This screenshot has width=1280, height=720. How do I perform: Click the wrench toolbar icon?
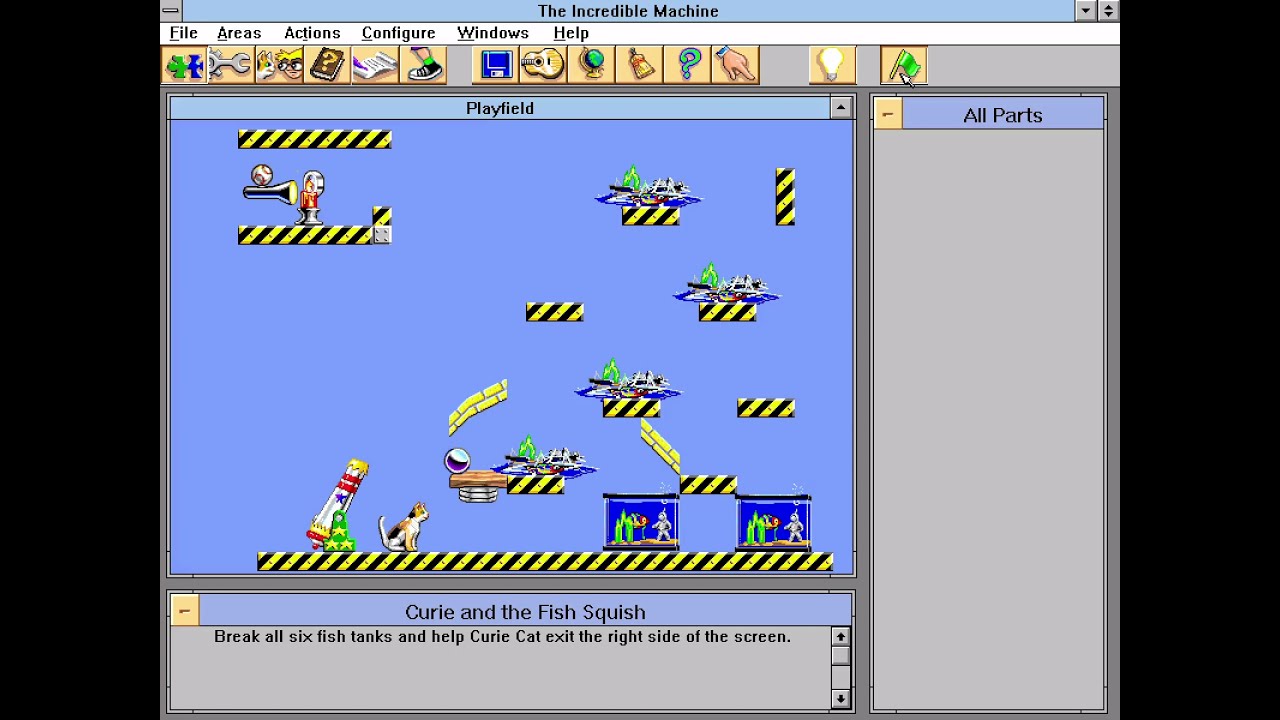231,65
